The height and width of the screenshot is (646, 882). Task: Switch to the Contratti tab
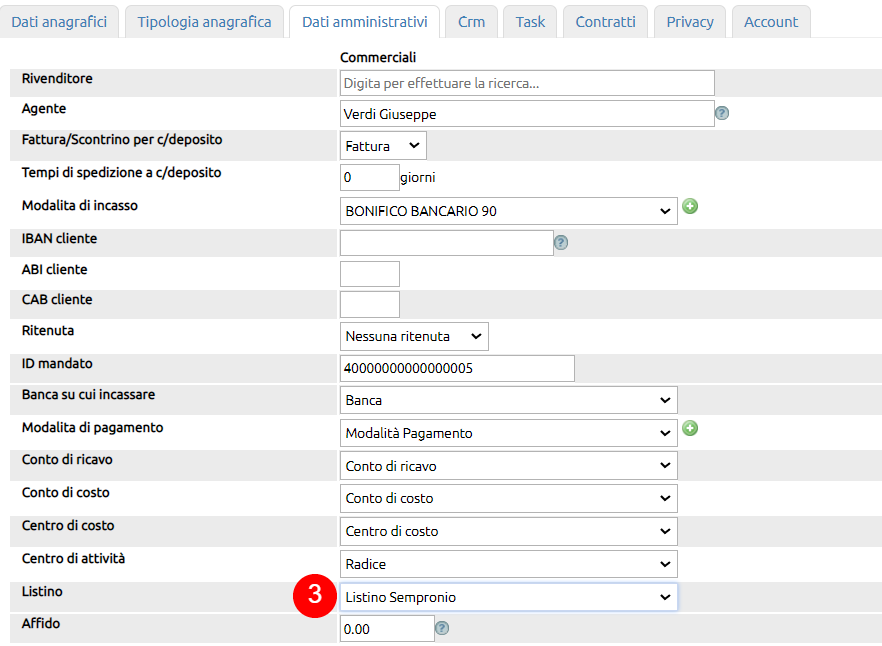coord(605,22)
